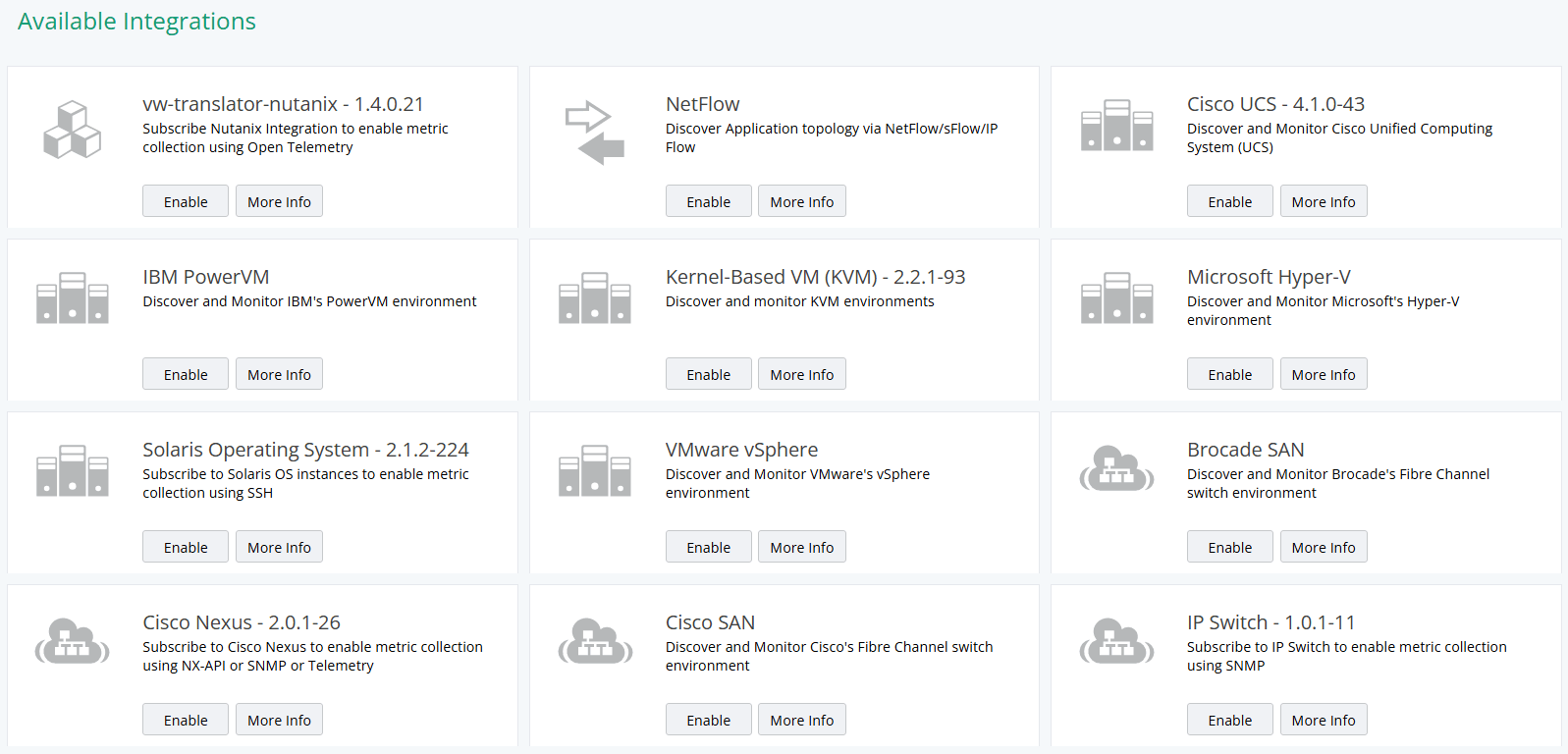Click the VMware vSphere card title
The height and width of the screenshot is (754, 1568).
pyautogui.click(x=741, y=450)
